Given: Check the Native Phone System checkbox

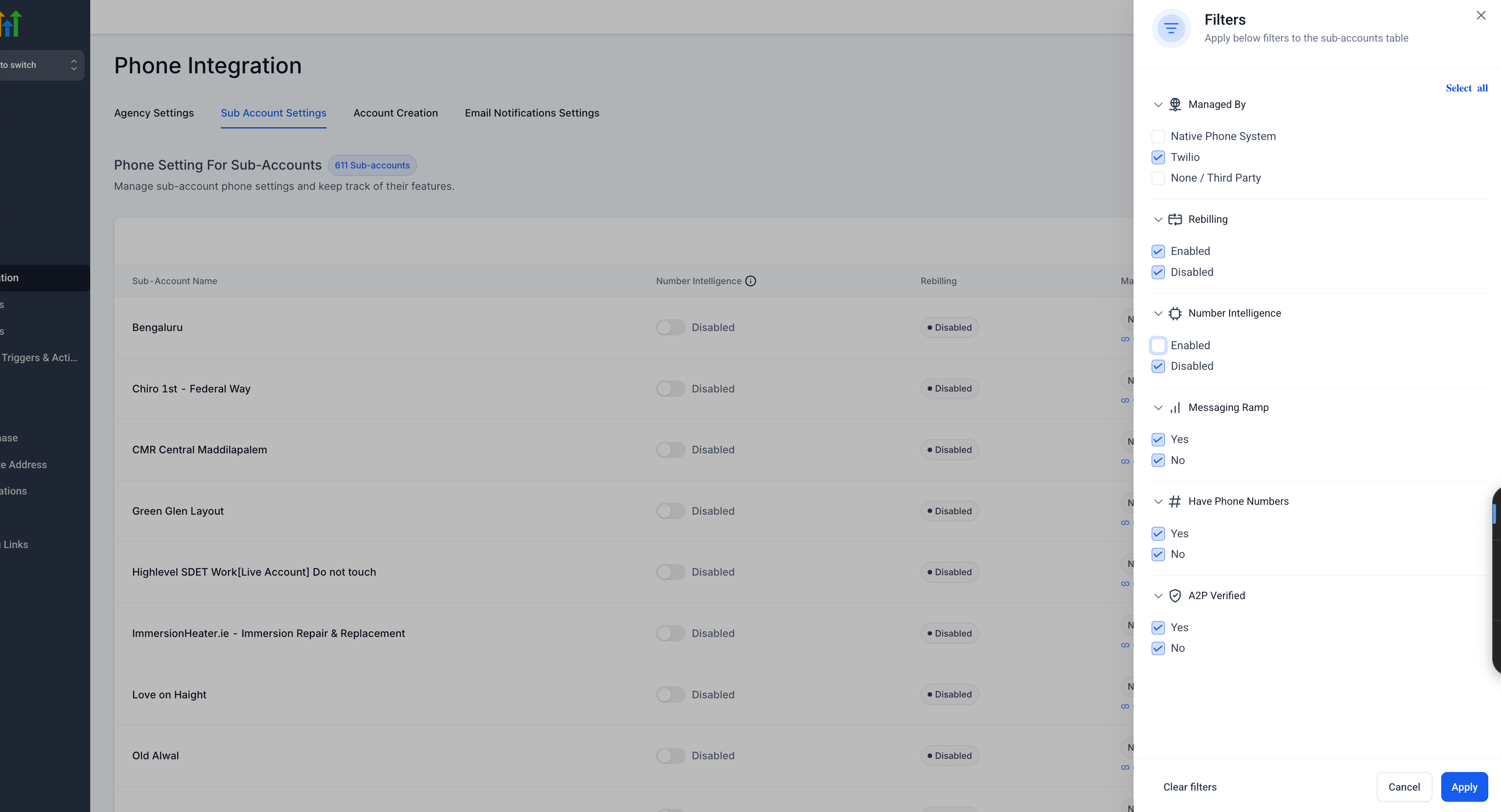Looking at the screenshot, I should (x=1158, y=136).
